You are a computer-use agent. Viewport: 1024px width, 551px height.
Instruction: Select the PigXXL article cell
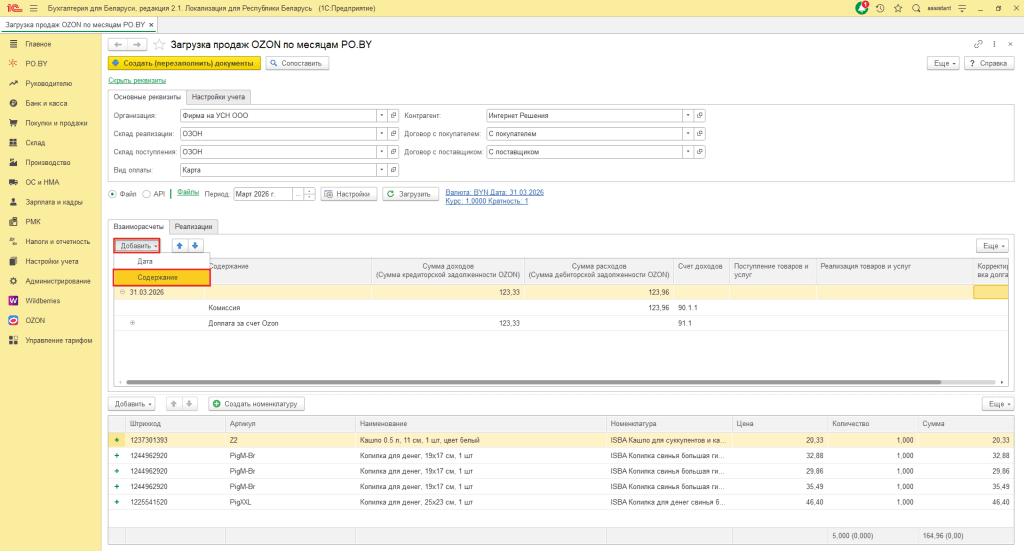(291, 502)
